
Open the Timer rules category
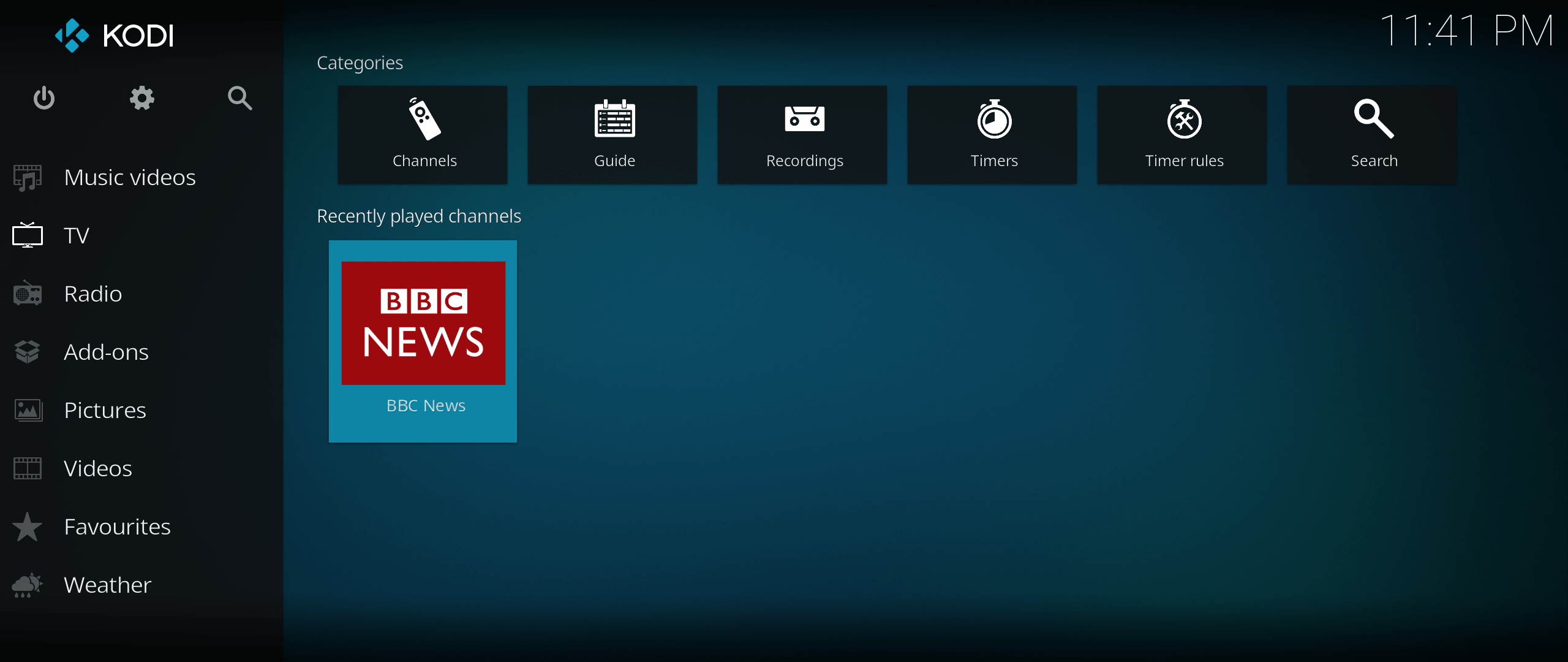click(1185, 134)
